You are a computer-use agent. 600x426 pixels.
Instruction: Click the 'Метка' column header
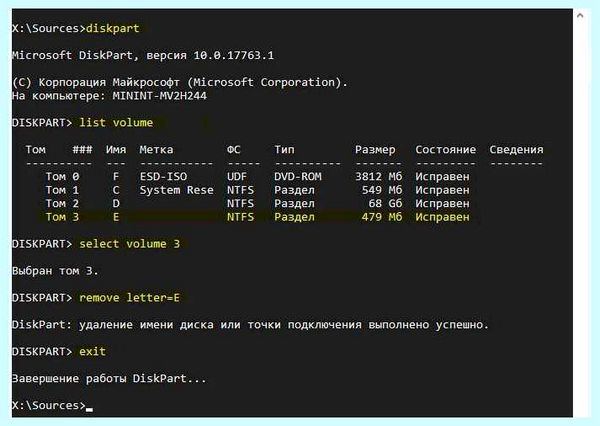(x=156, y=150)
